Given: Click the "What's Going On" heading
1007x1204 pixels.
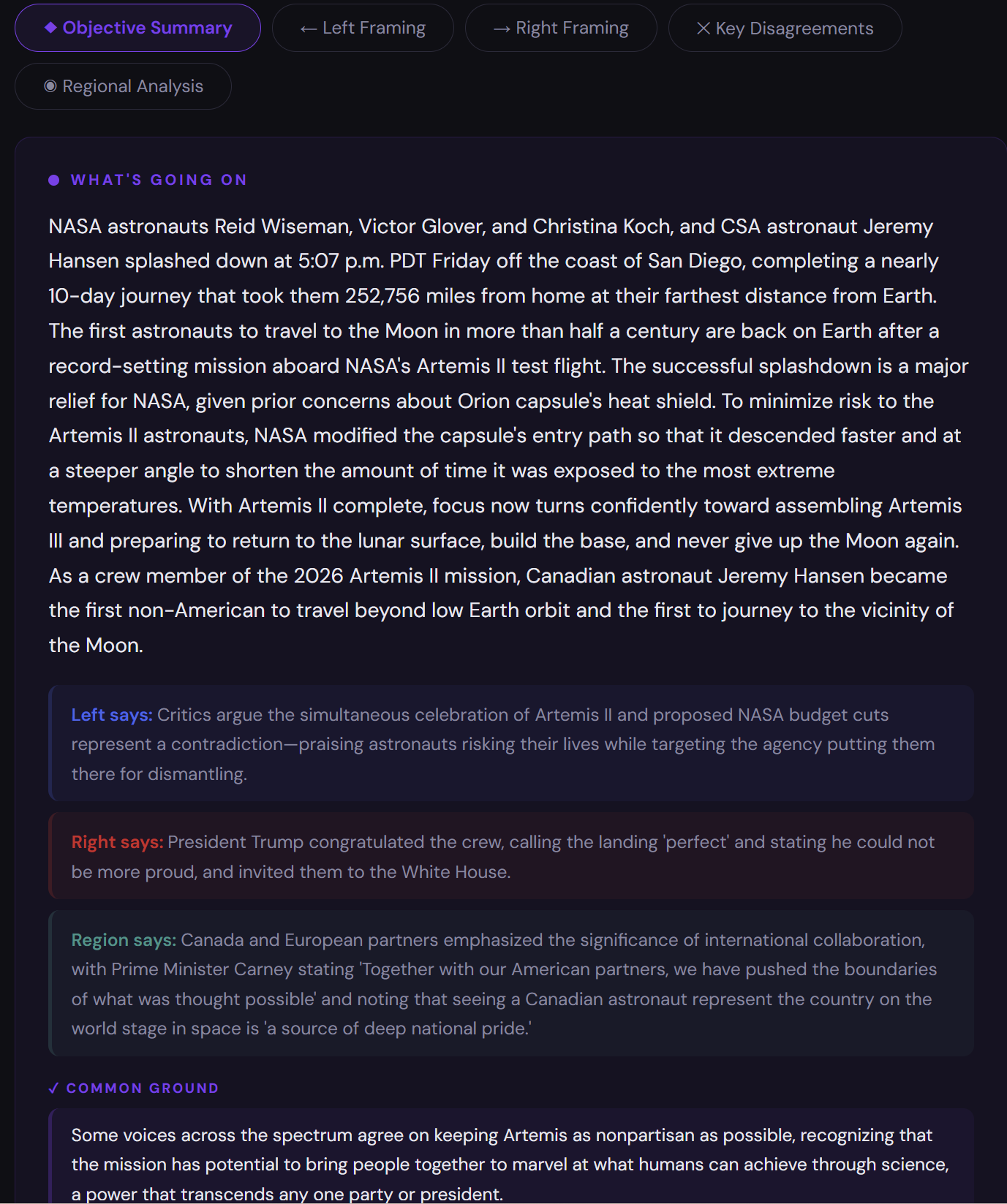Looking at the screenshot, I should tap(159, 181).
